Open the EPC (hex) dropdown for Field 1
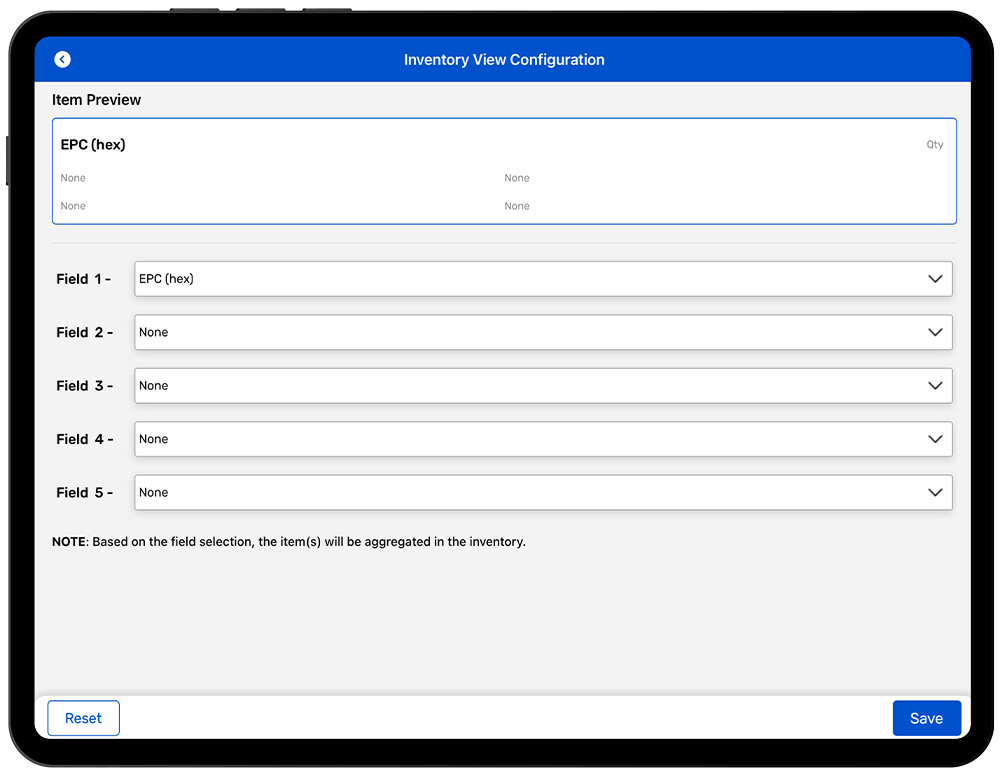Screen dimensions: 1000x774 [530, 279]
